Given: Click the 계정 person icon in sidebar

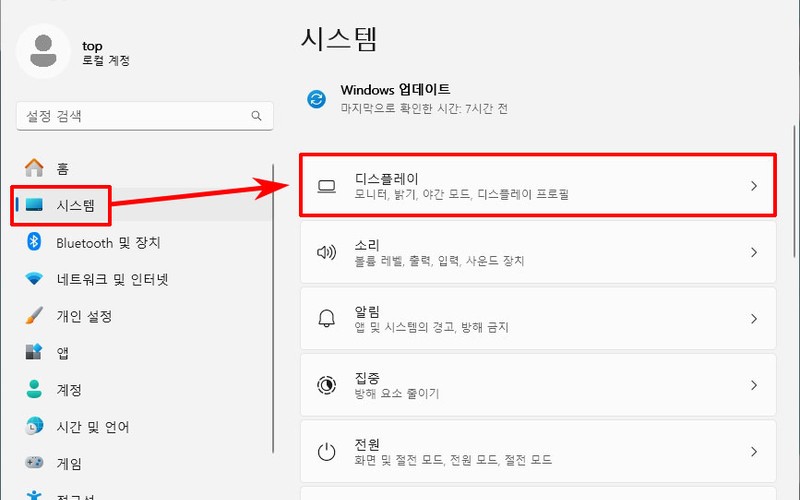Looking at the screenshot, I should pyautogui.click(x=34, y=389).
